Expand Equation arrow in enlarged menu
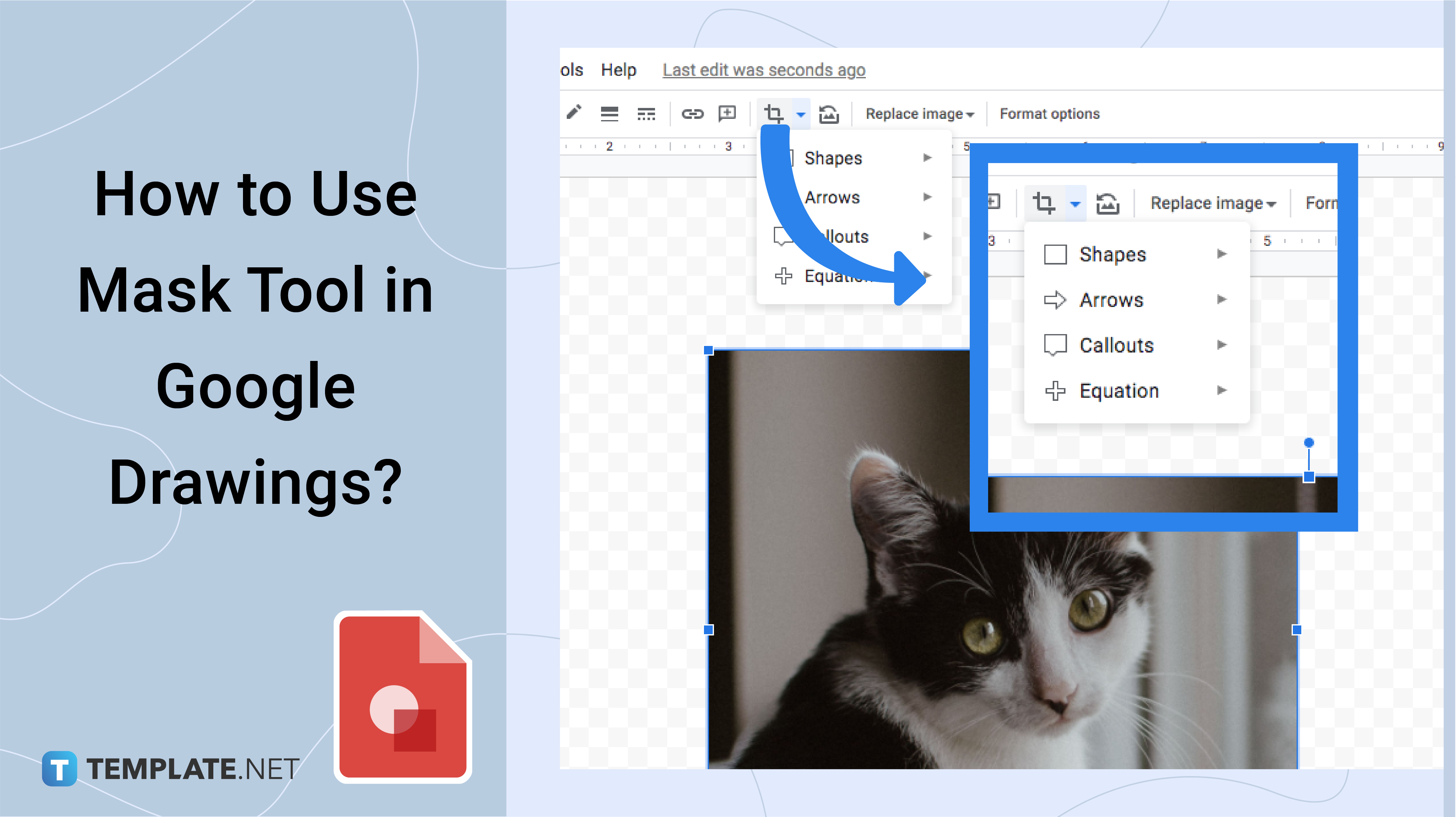Screen dimensions: 1456x817 (1222, 390)
